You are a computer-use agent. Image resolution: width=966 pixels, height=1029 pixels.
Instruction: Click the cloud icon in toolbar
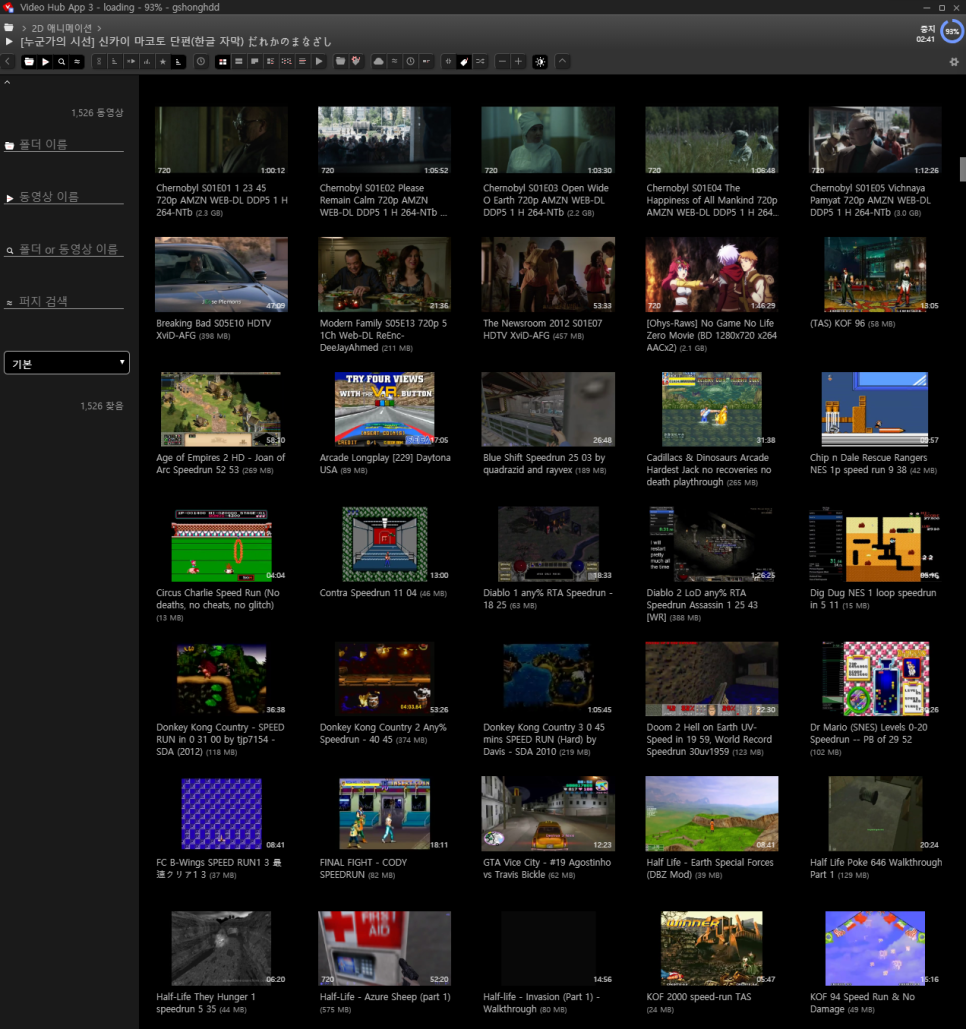[379, 61]
